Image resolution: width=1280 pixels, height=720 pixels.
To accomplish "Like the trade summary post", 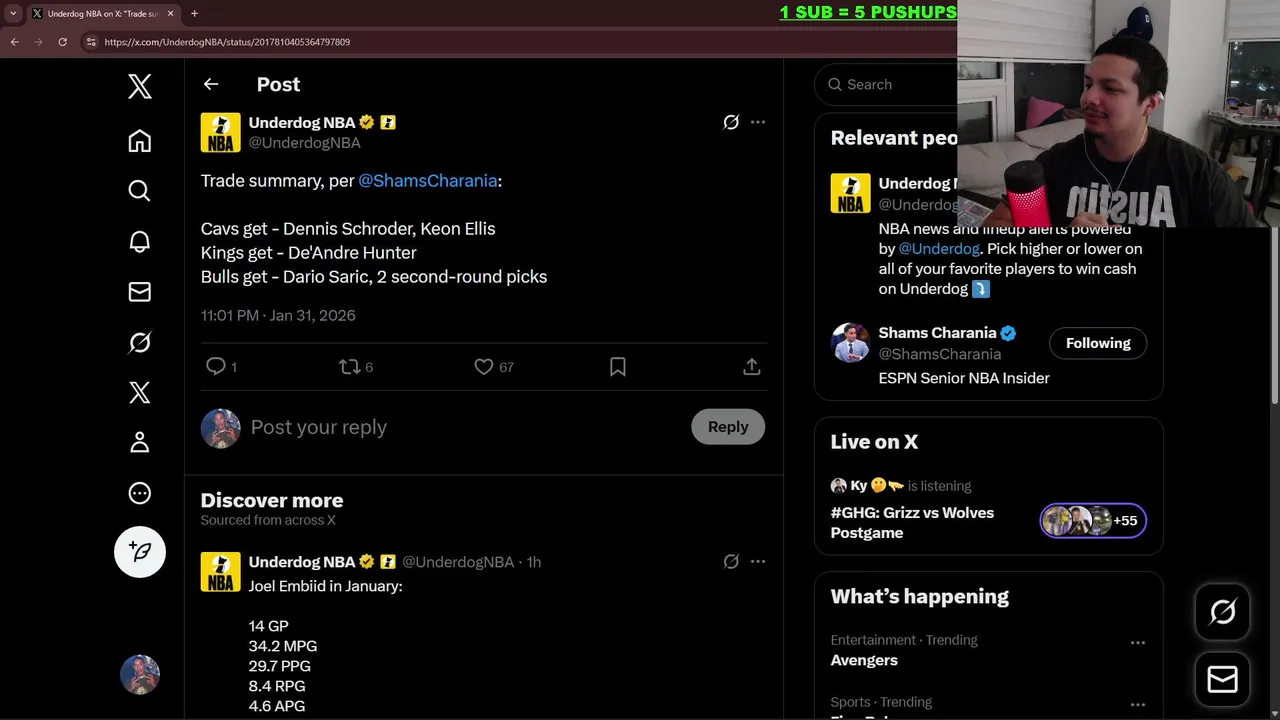I will (494, 367).
